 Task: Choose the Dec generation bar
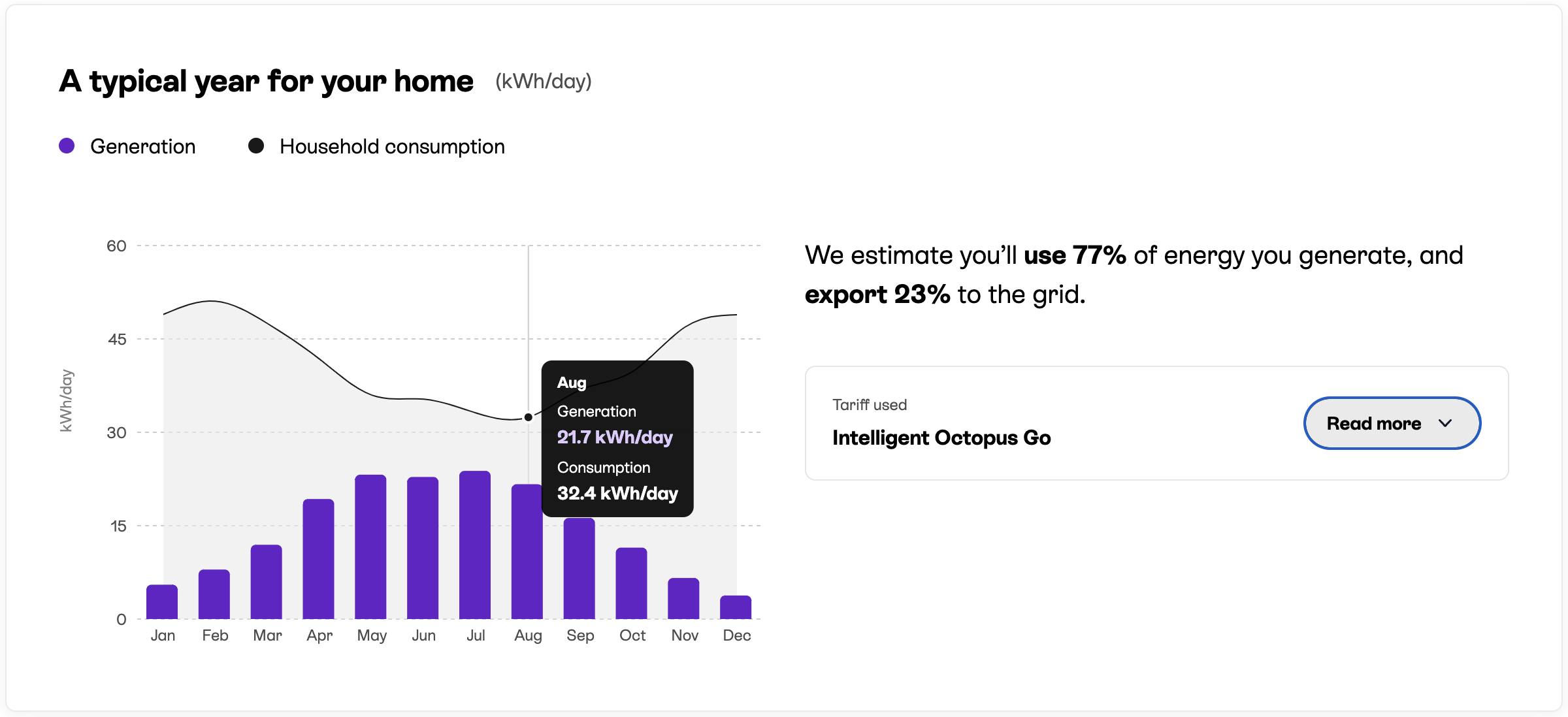coord(736,607)
